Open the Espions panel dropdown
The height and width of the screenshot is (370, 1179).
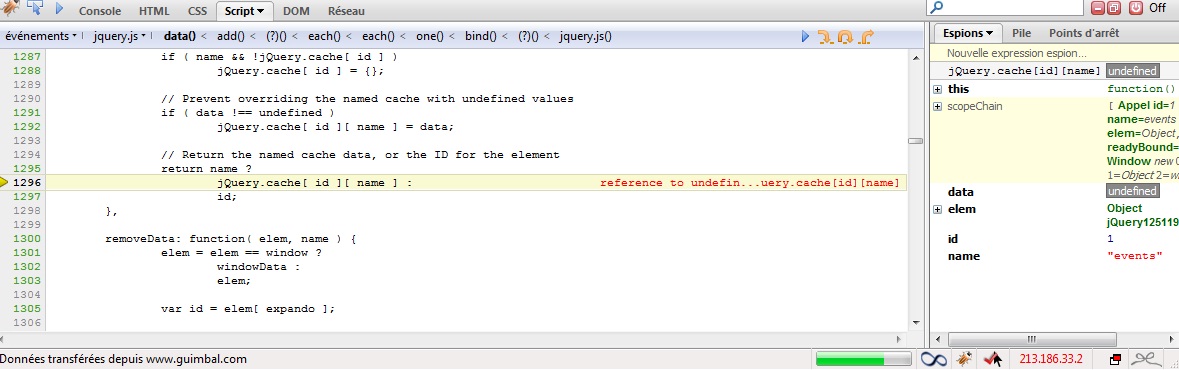click(x=968, y=33)
